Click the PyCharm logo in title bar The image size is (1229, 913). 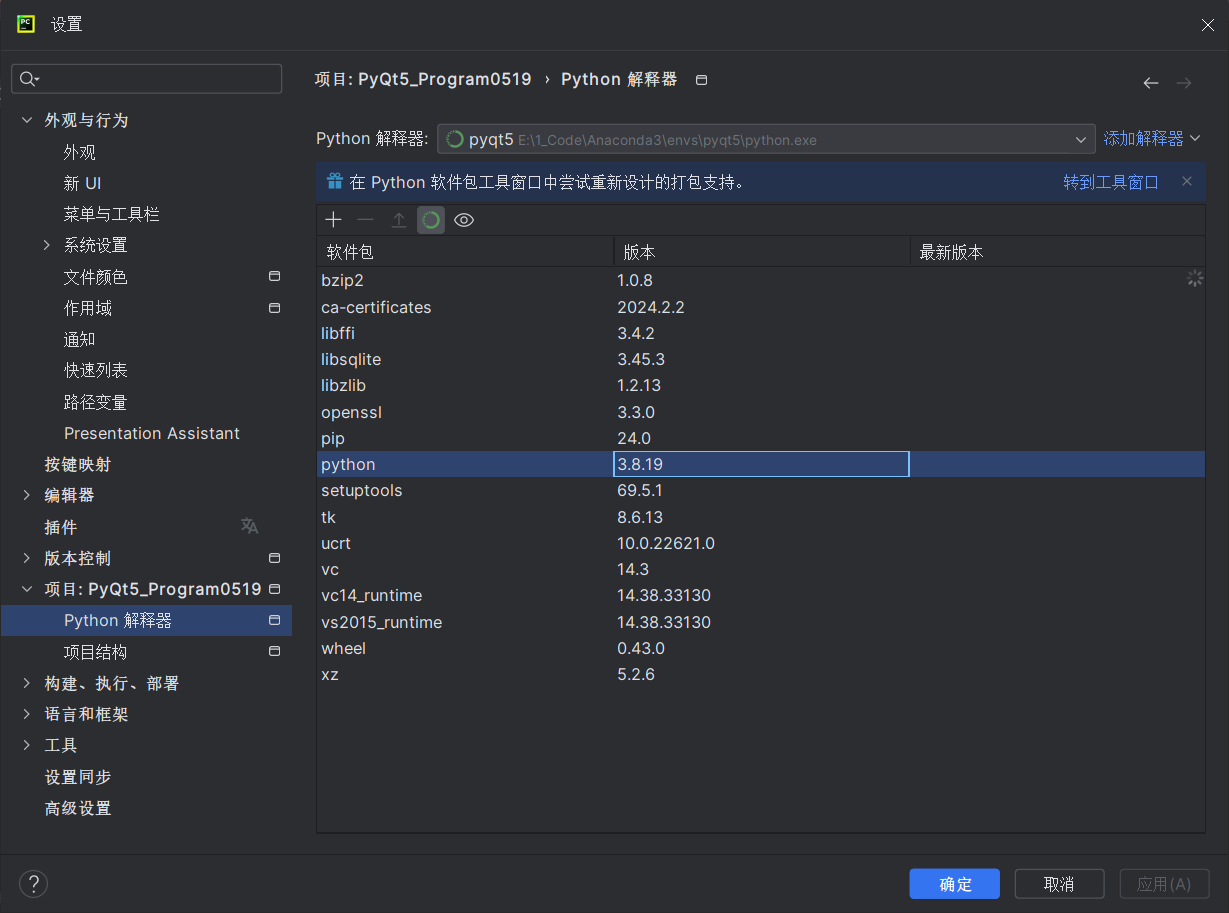click(26, 24)
